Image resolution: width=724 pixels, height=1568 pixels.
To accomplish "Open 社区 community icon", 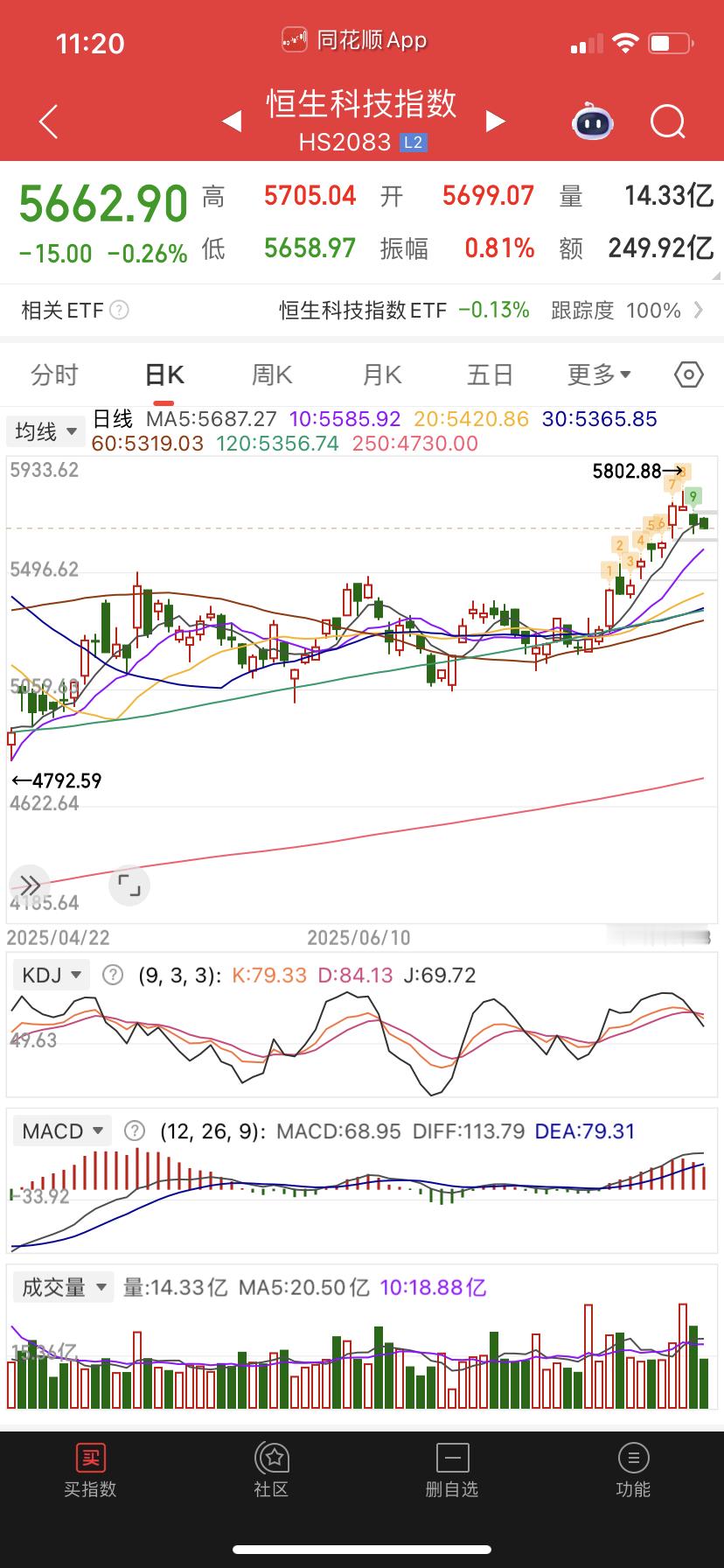I will pos(271,1458).
